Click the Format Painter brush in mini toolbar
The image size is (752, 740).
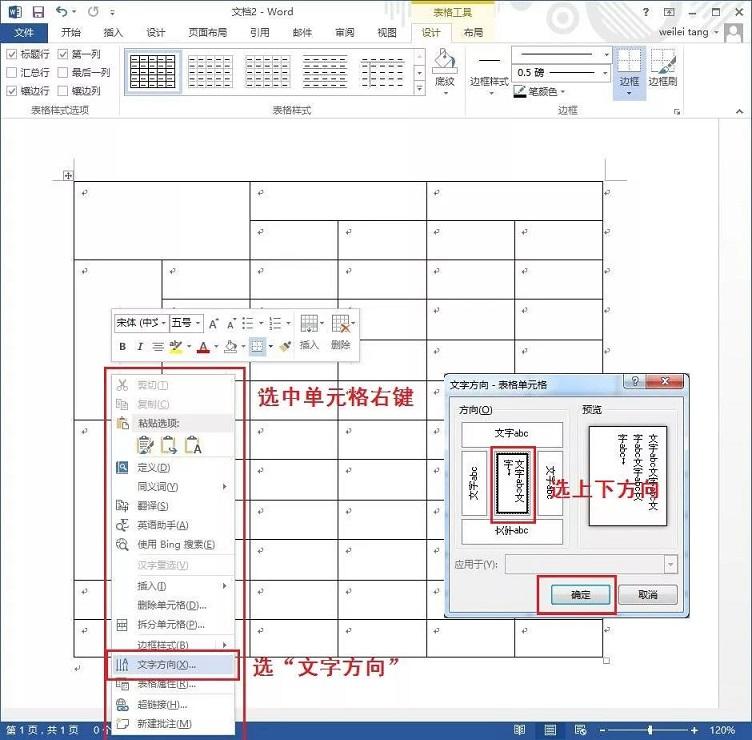pyautogui.click(x=286, y=346)
